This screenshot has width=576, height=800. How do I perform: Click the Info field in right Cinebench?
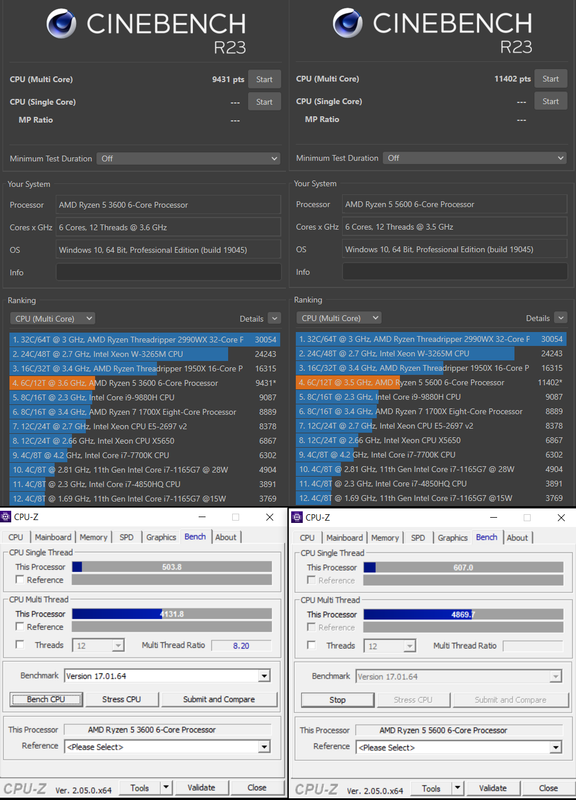(455, 271)
